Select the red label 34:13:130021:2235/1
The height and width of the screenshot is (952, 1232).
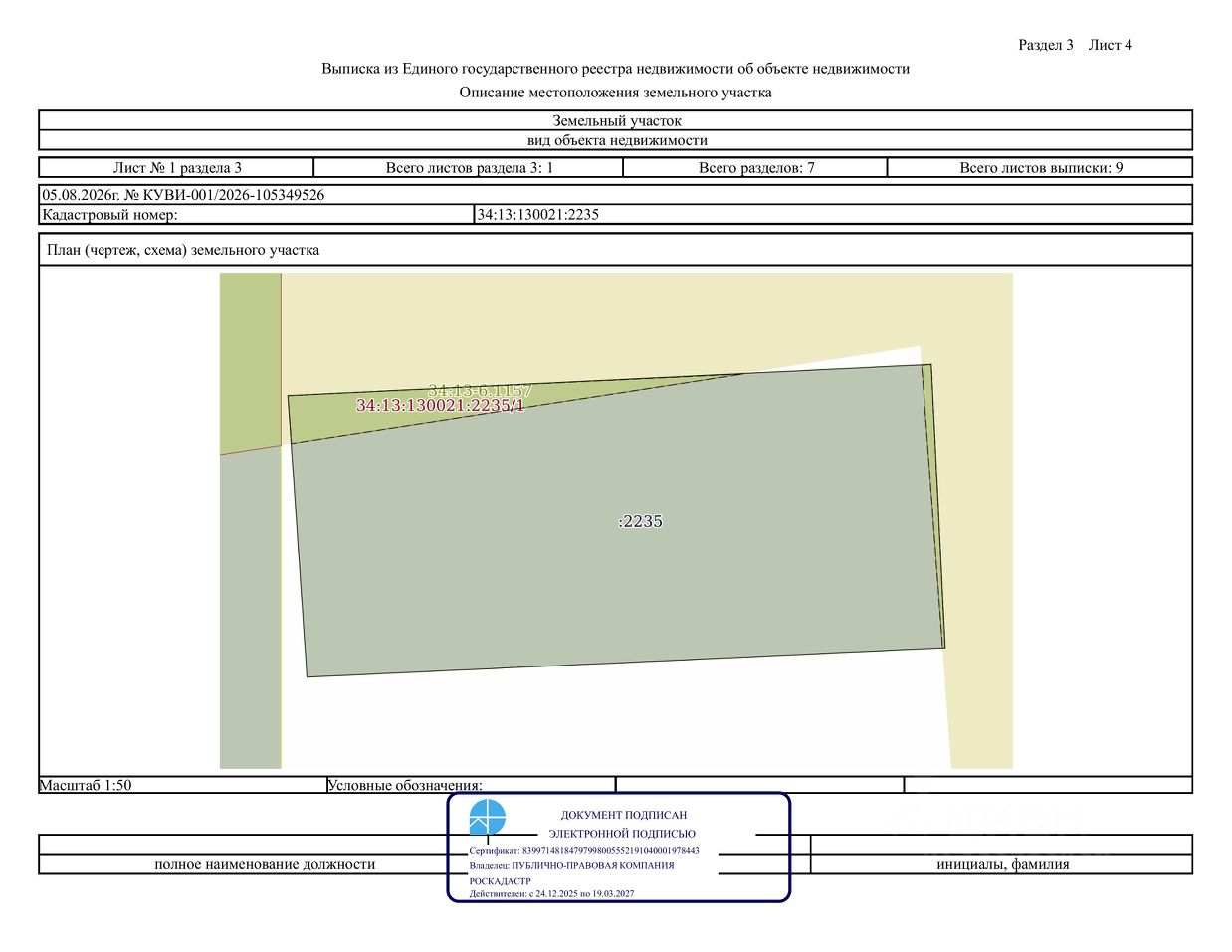tap(440, 406)
